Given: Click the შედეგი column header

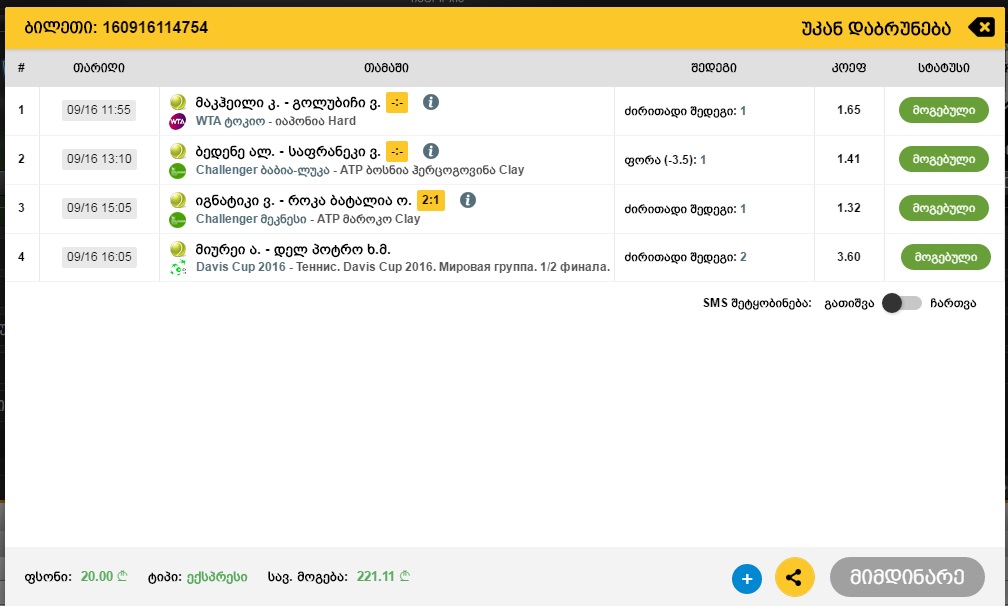Looking at the screenshot, I should coord(714,67).
